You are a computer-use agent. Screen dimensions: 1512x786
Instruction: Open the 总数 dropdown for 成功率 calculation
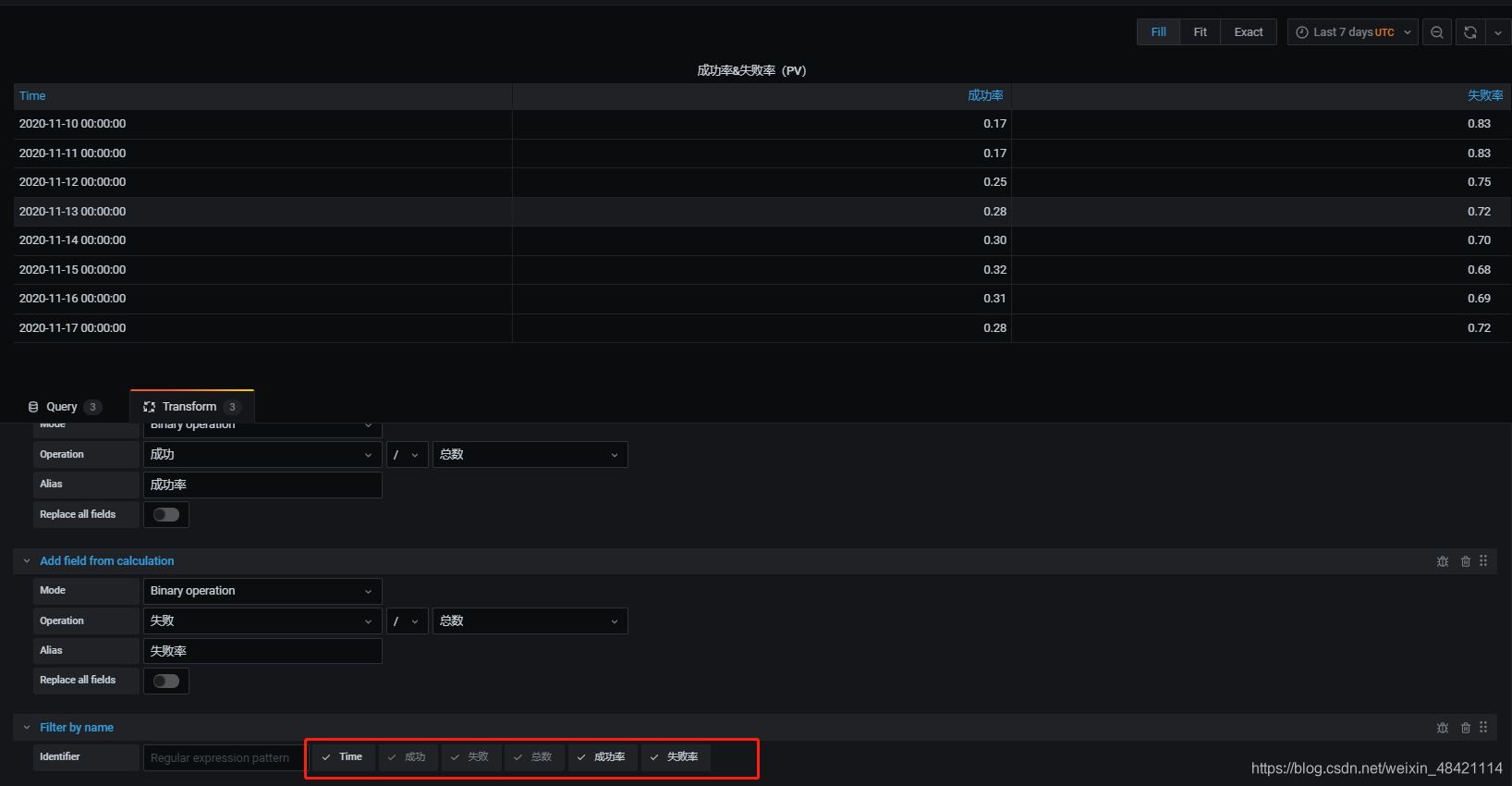[x=530, y=455]
